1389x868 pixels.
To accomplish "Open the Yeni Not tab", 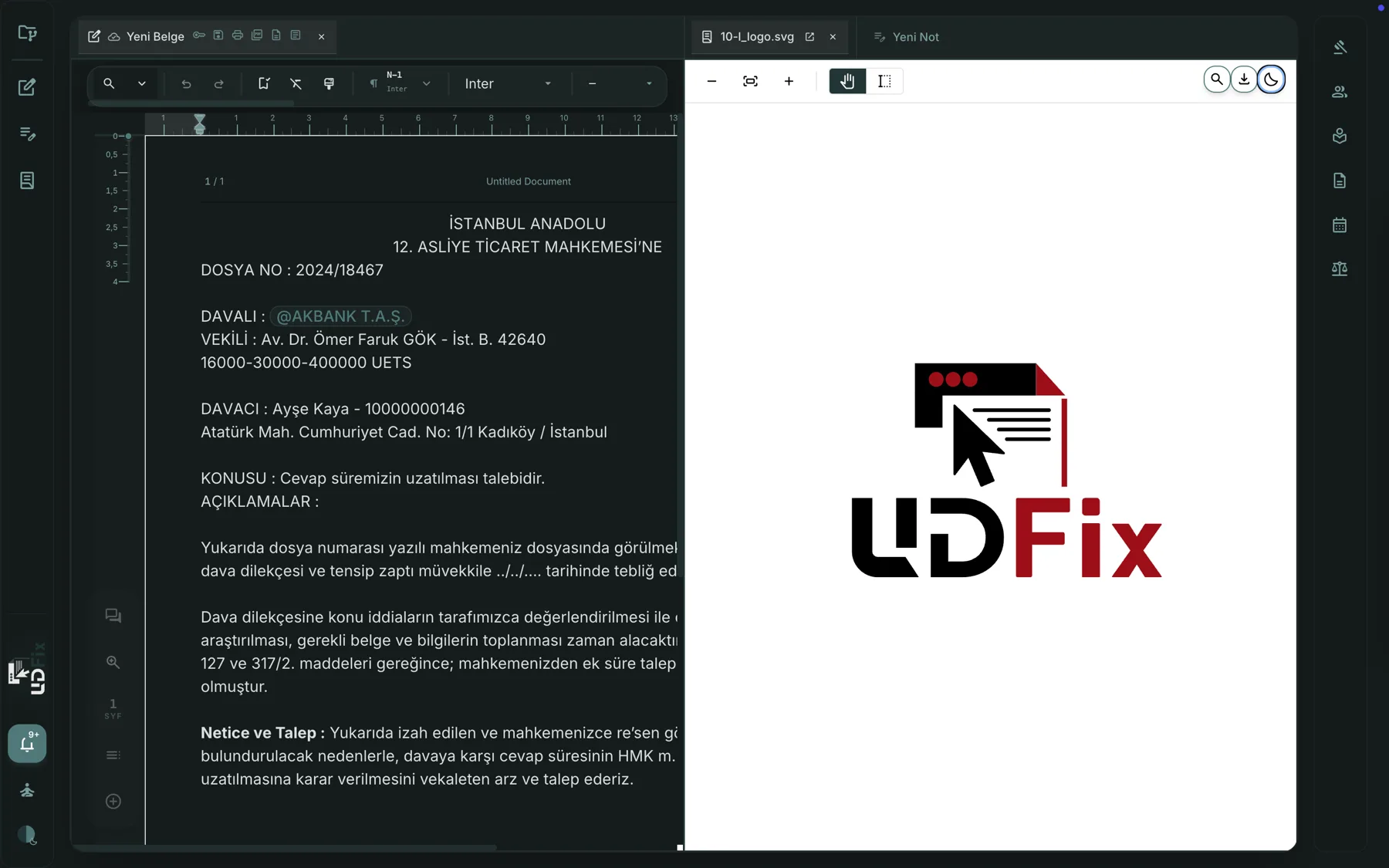I will click(x=907, y=36).
